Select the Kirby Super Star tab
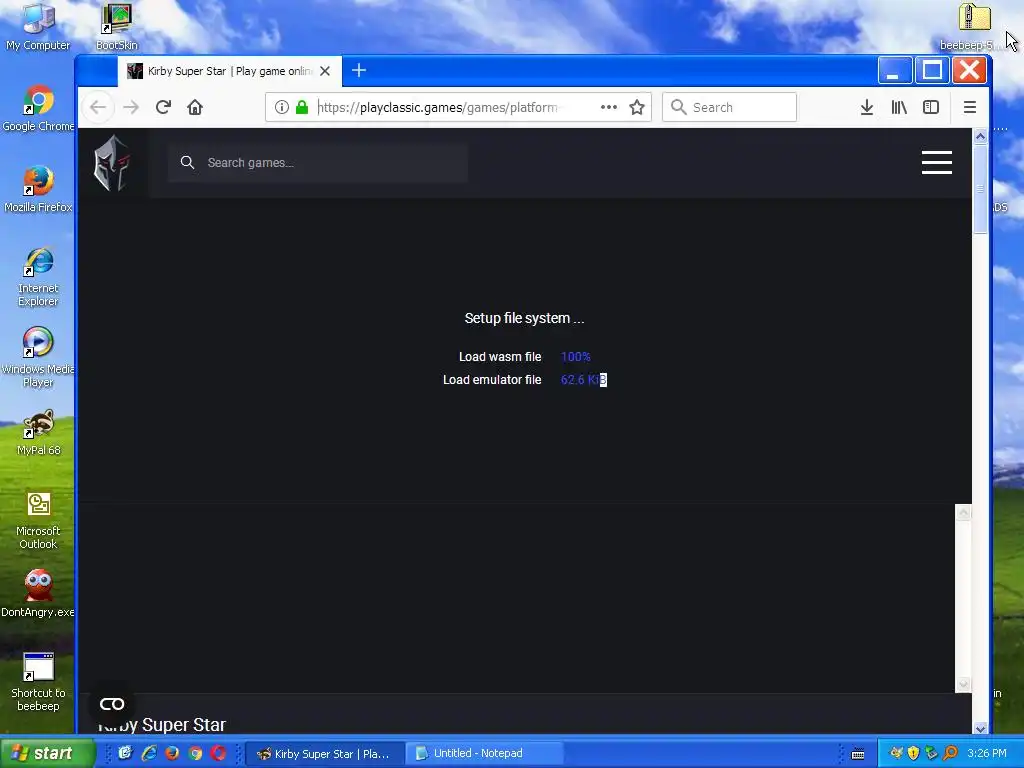1024x768 pixels. coord(230,71)
